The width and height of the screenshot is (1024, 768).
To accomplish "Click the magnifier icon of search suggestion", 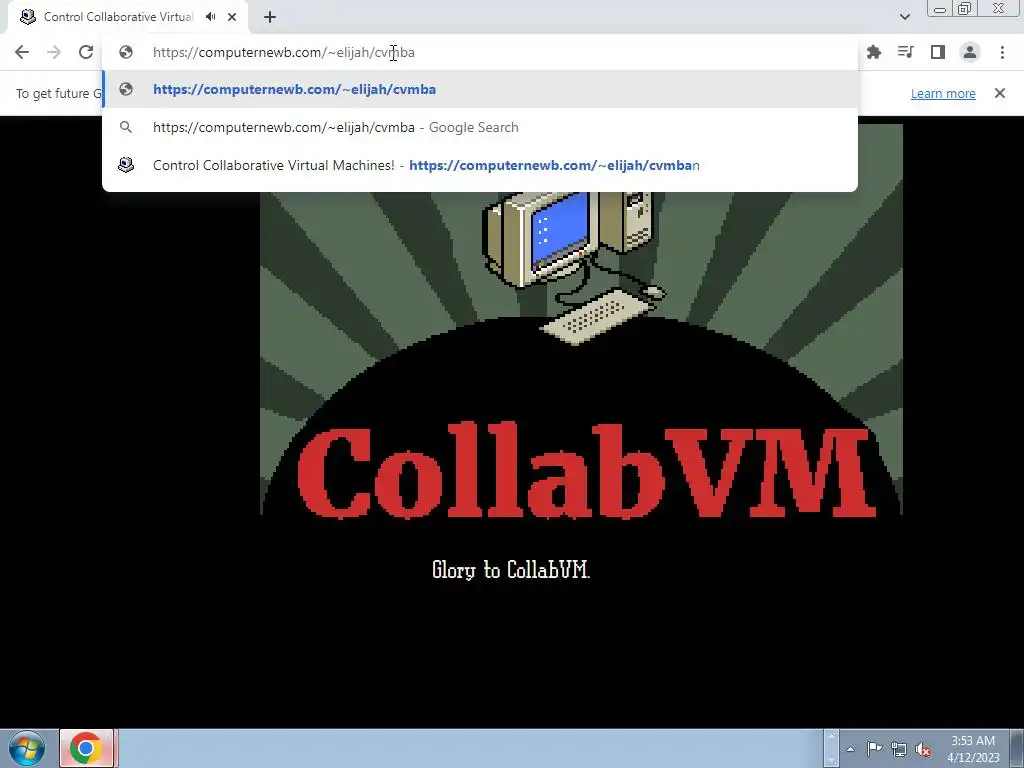I will click(x=126, y=127).
